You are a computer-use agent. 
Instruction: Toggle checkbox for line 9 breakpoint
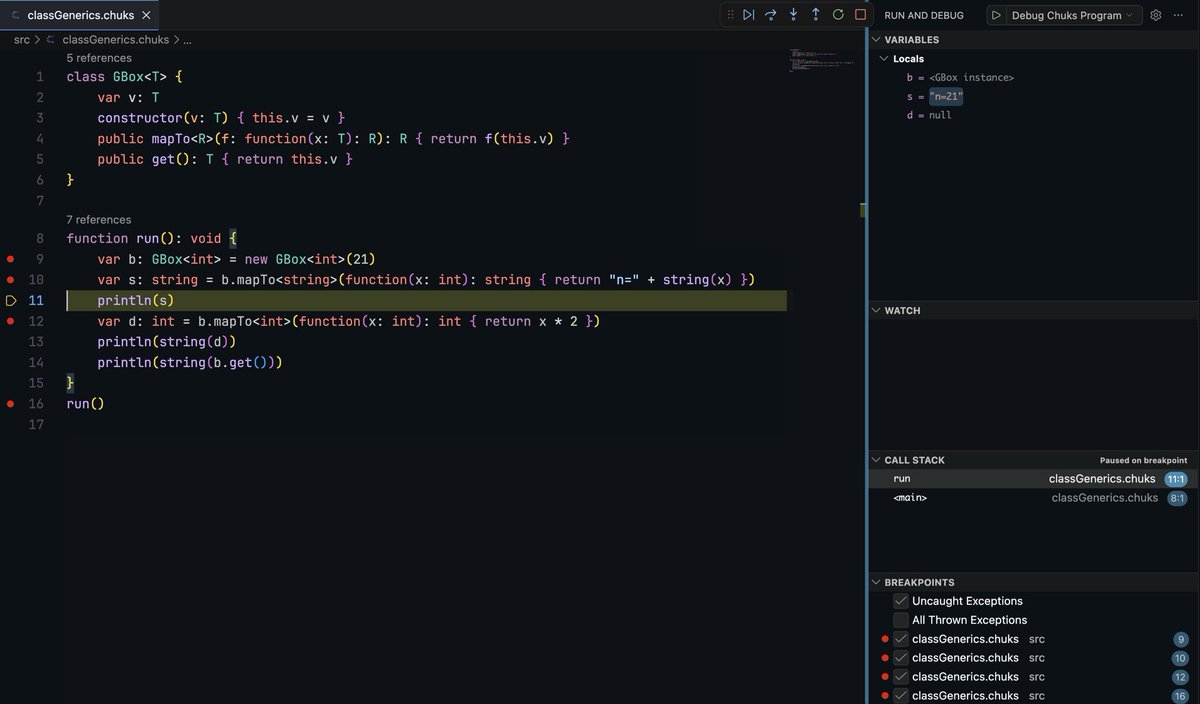[901, 639]
